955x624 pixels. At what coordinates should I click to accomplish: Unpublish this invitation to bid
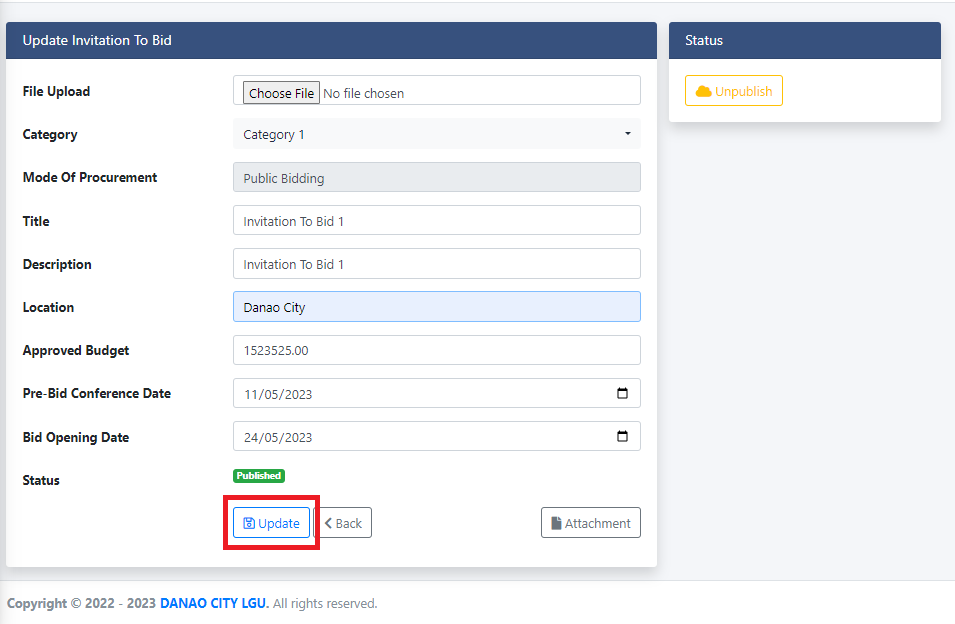733,91
